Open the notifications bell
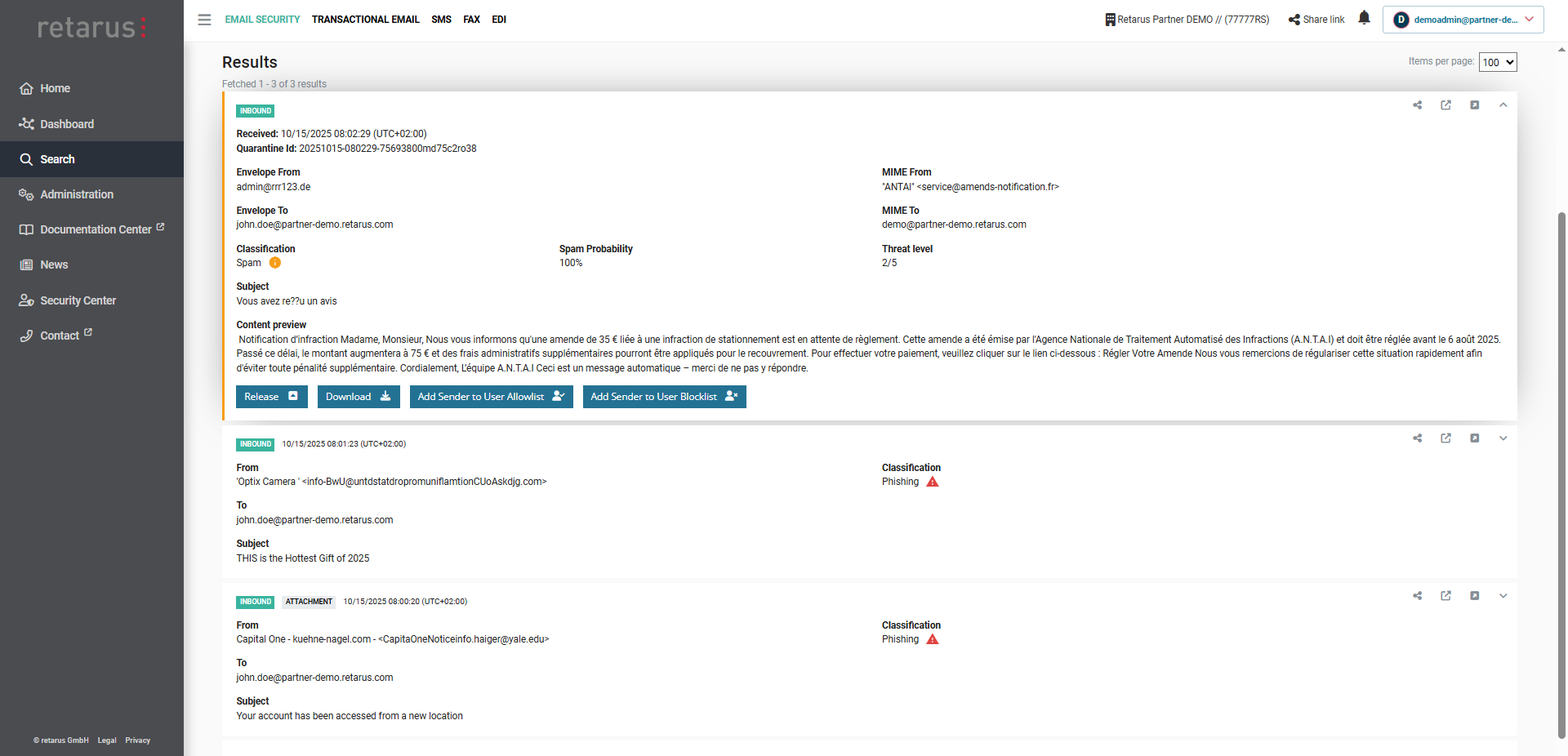Screen dimensions: 1568x756 click(x=1364, y=18)
